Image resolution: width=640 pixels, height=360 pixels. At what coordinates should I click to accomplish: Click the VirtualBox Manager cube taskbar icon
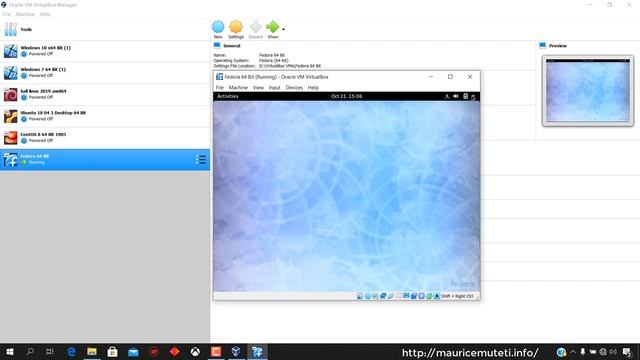236,352
